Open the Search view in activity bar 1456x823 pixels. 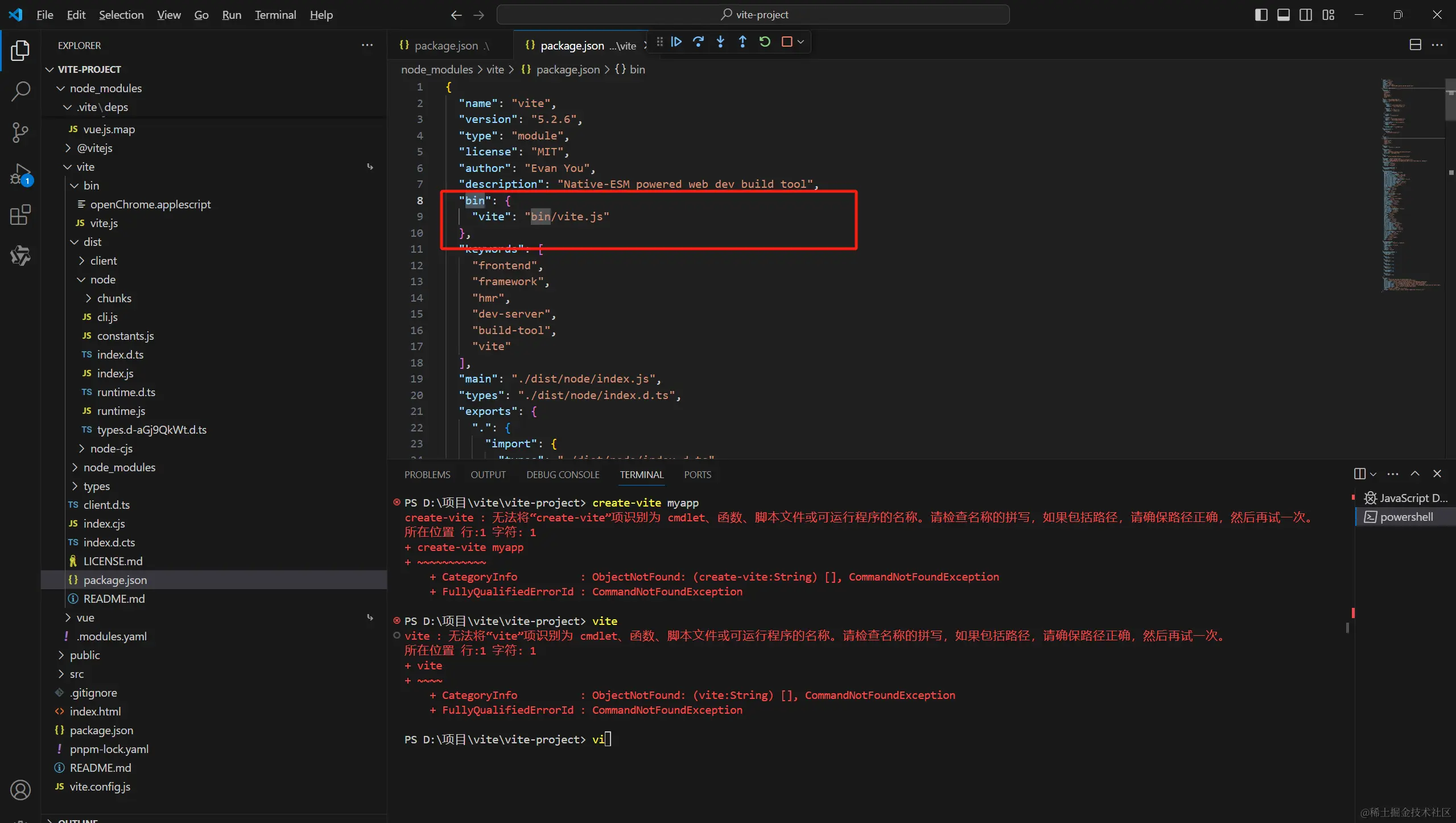[x=20, y=91]
